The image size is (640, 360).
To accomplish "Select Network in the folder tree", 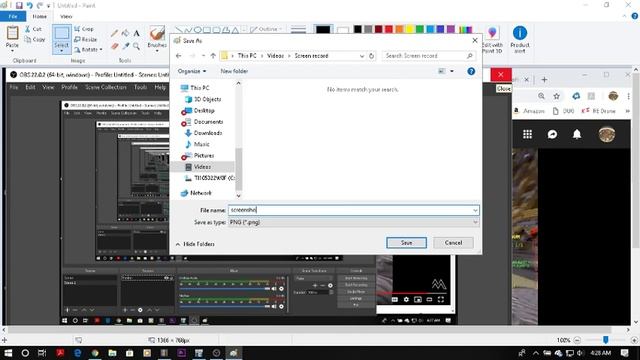I will tap(200, 193).
